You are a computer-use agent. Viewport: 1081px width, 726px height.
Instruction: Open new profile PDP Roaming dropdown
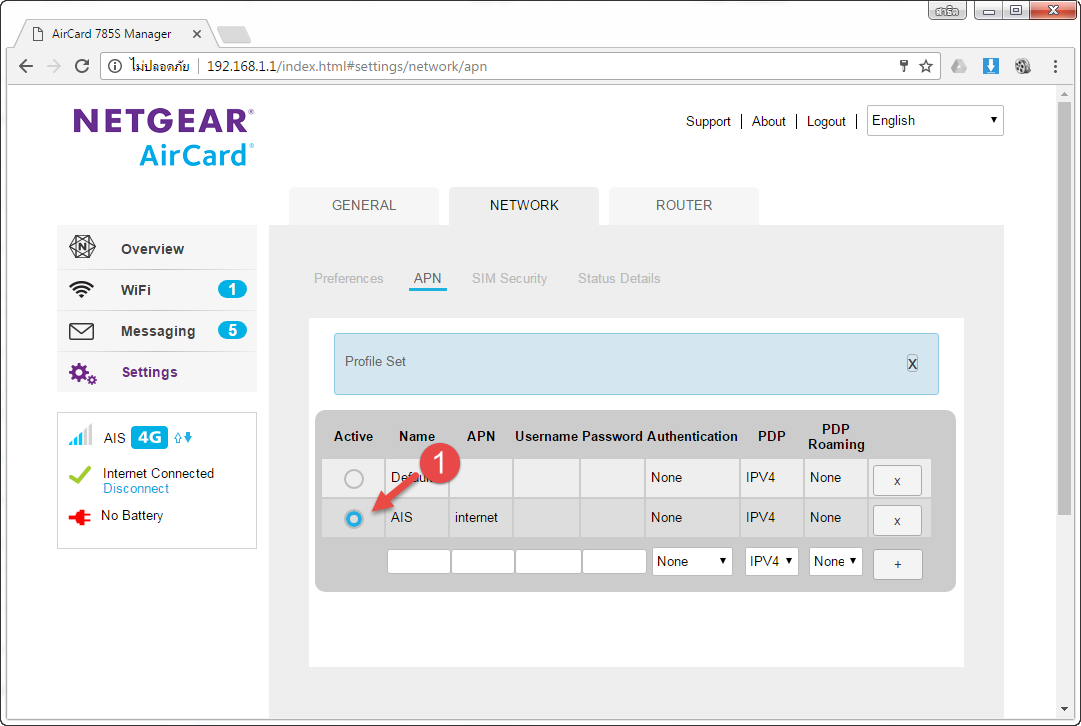point(836,561)
